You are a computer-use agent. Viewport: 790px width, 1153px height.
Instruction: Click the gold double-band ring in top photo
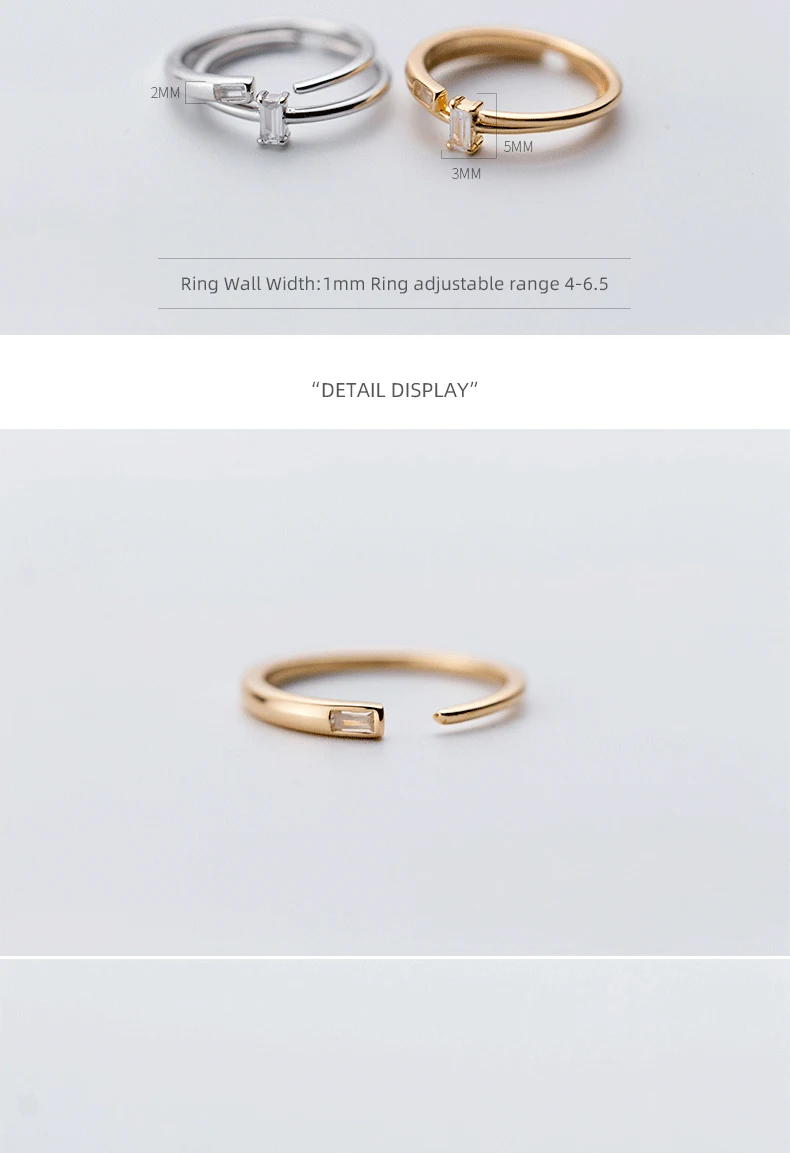click(513, 90)
